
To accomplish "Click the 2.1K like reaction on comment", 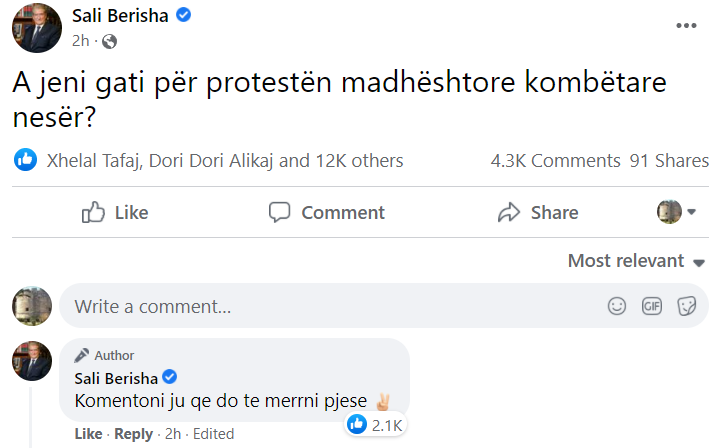I will [x=375, y=425].
